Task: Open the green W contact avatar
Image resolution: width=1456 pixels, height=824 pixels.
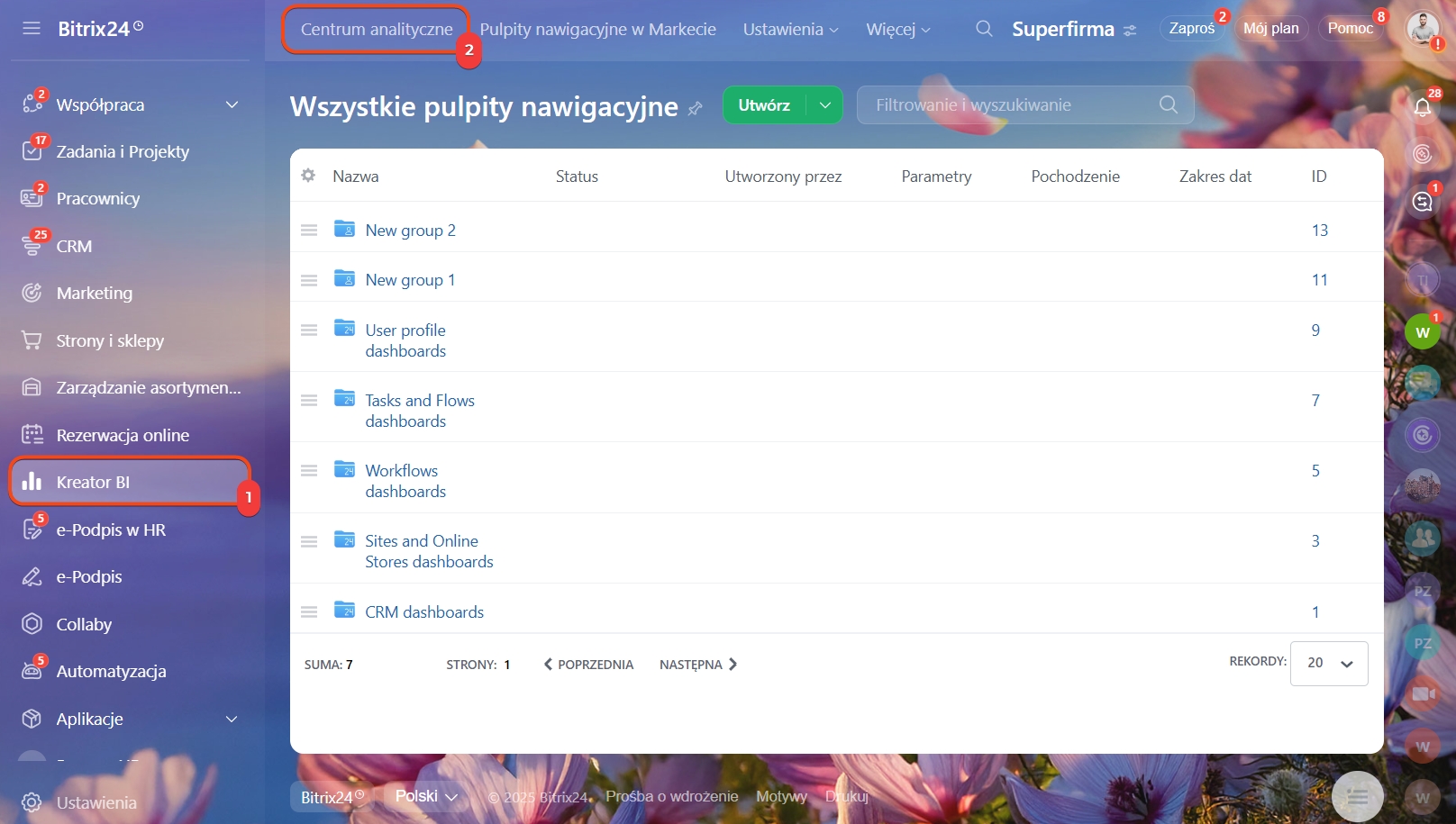Action: 1423,332
